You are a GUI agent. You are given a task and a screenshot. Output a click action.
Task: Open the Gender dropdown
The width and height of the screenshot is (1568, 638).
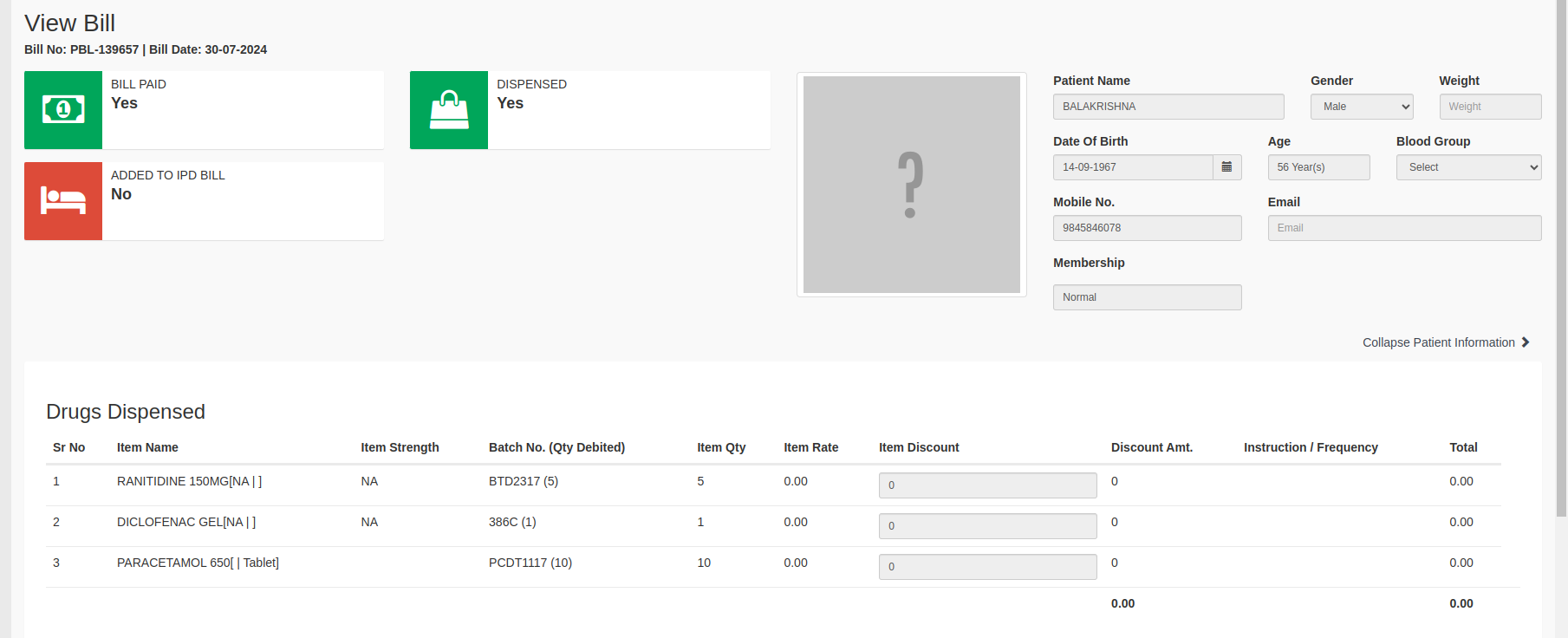(1361, 107)
